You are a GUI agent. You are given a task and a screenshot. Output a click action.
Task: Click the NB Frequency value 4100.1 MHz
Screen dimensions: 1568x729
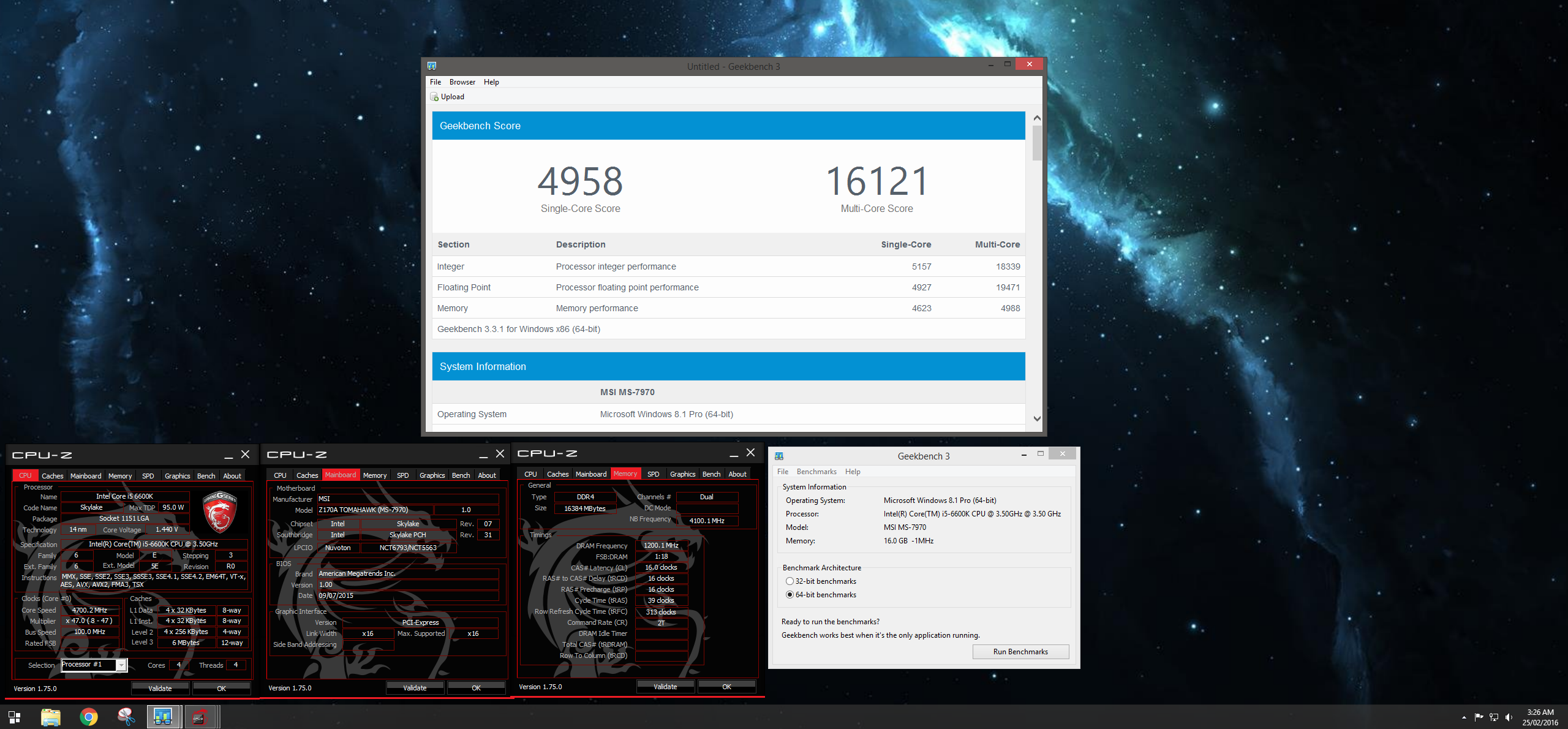(x=707, y=521)
